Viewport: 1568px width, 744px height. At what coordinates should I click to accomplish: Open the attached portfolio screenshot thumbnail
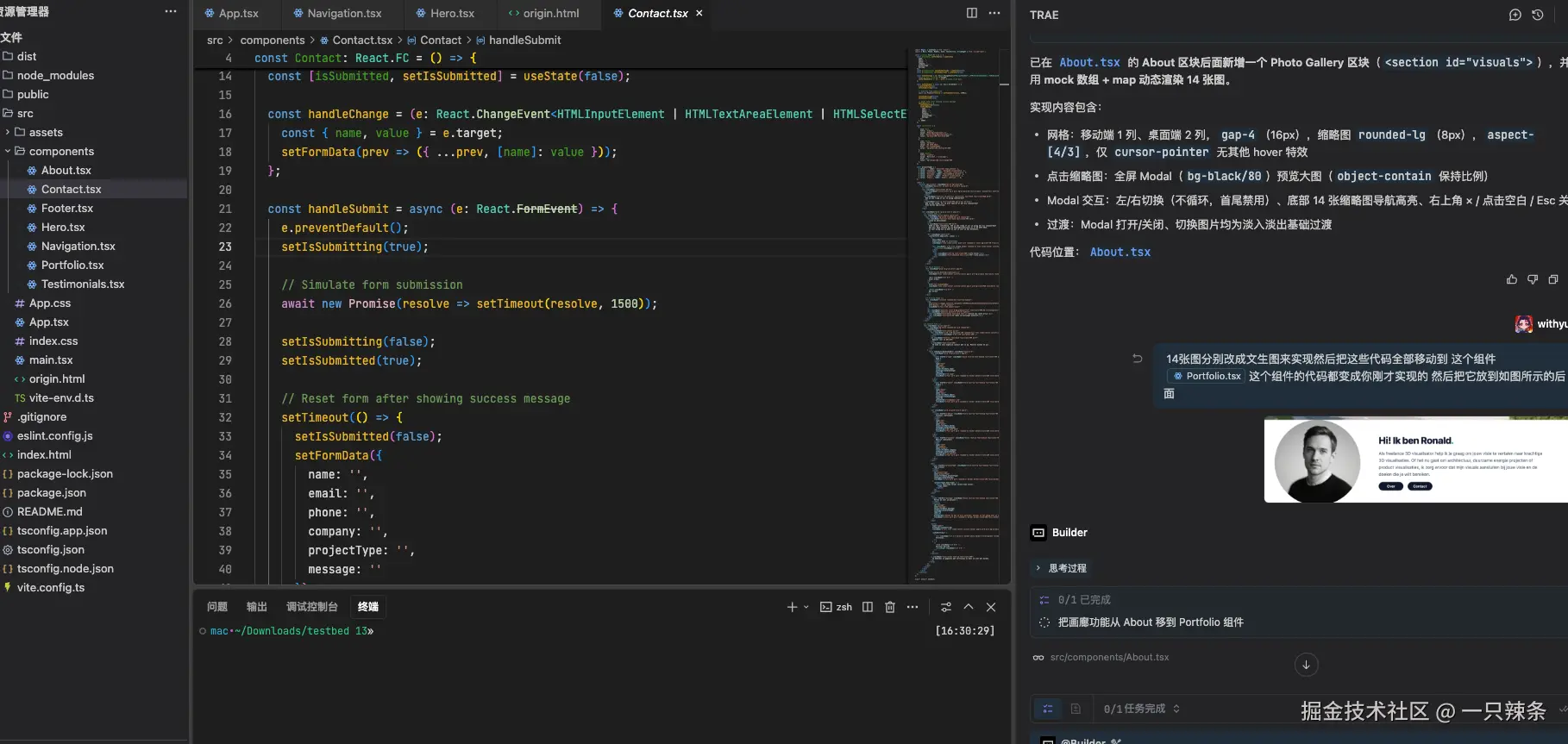[x=1414, y=460]
